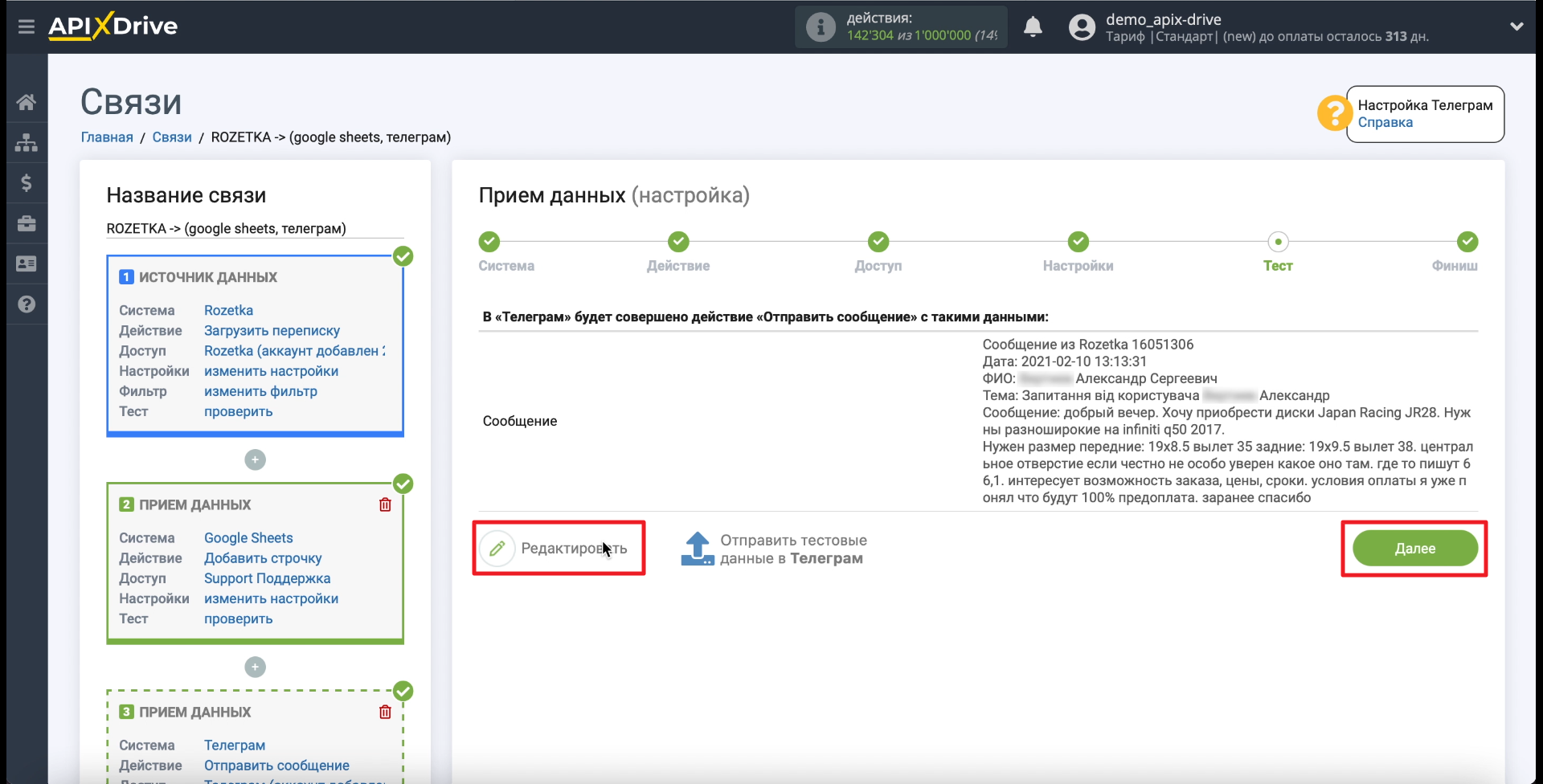The image size is (1543, 784).
Task: Add step after source data block
Action: pyautogui.click(x=255, y=459)
